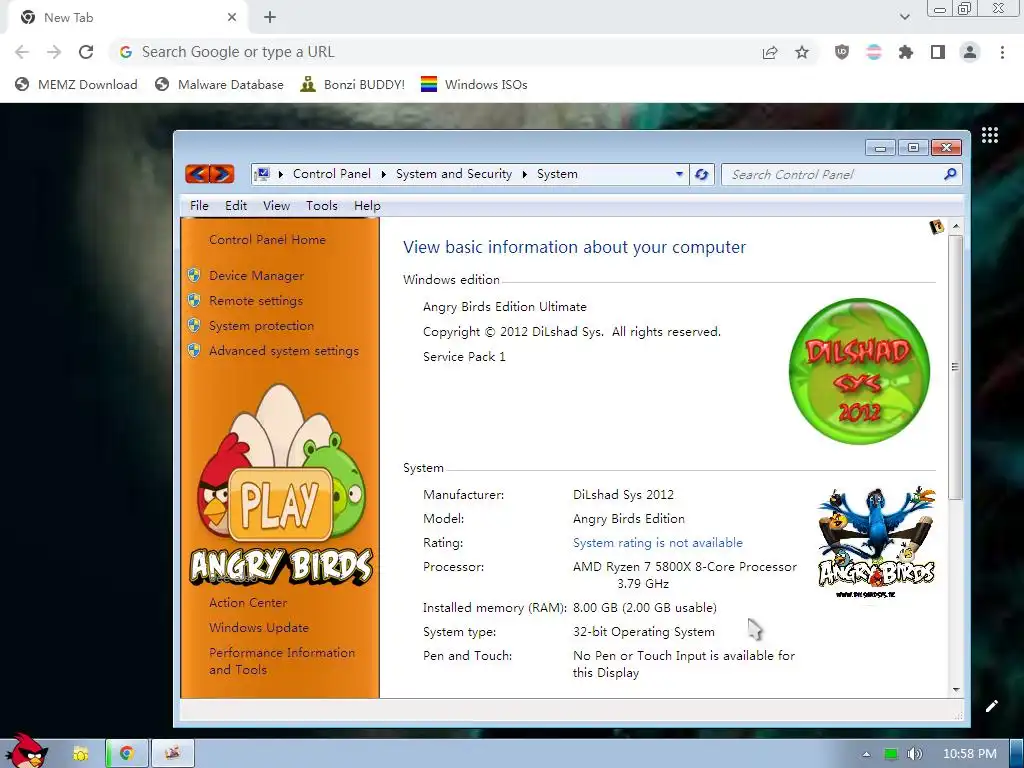The width and height of the screenshot is (1024, 768).
Task: Open Remote settings link
Action: pos(255,300)
